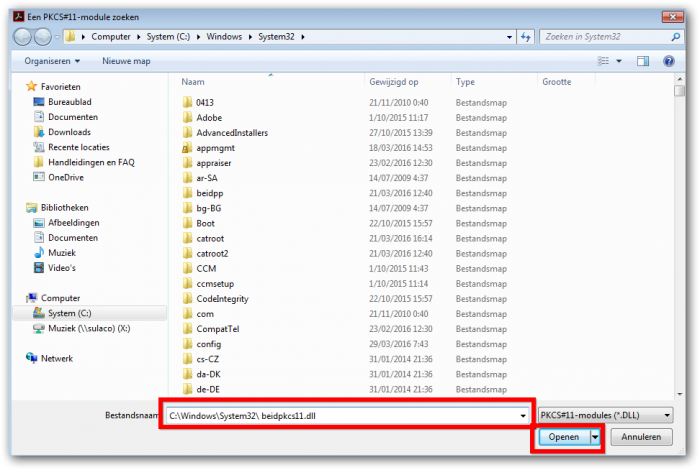This screenshot has width=700, height=470.
Task: Open the address bar history dropdown
Action: tap(509, 37)
